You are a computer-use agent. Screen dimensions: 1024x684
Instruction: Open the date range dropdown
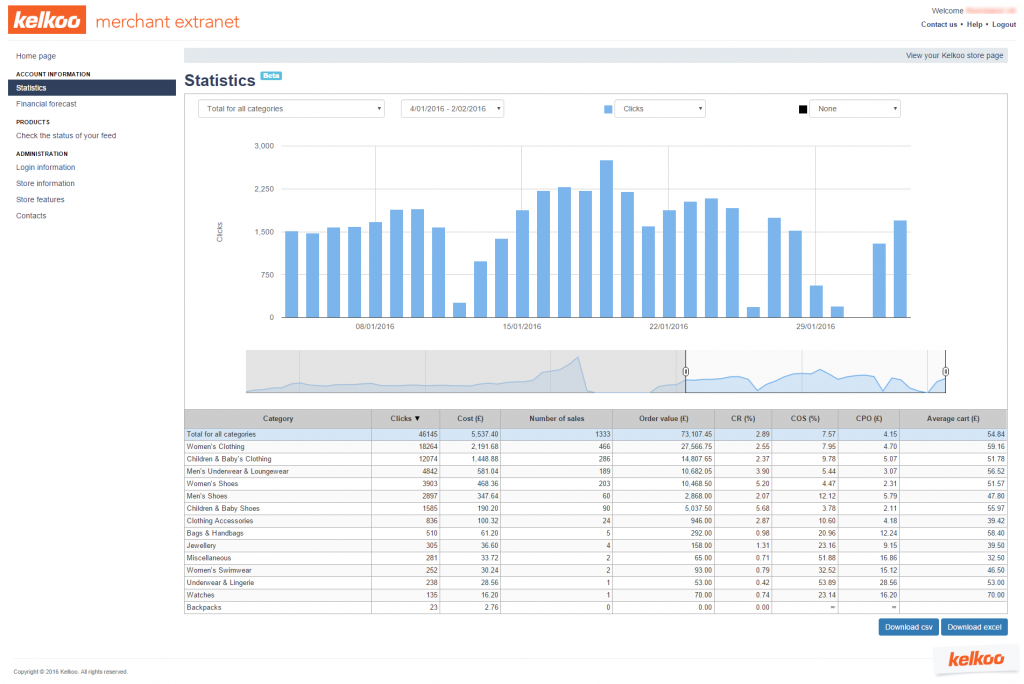(x=452, y=109)
